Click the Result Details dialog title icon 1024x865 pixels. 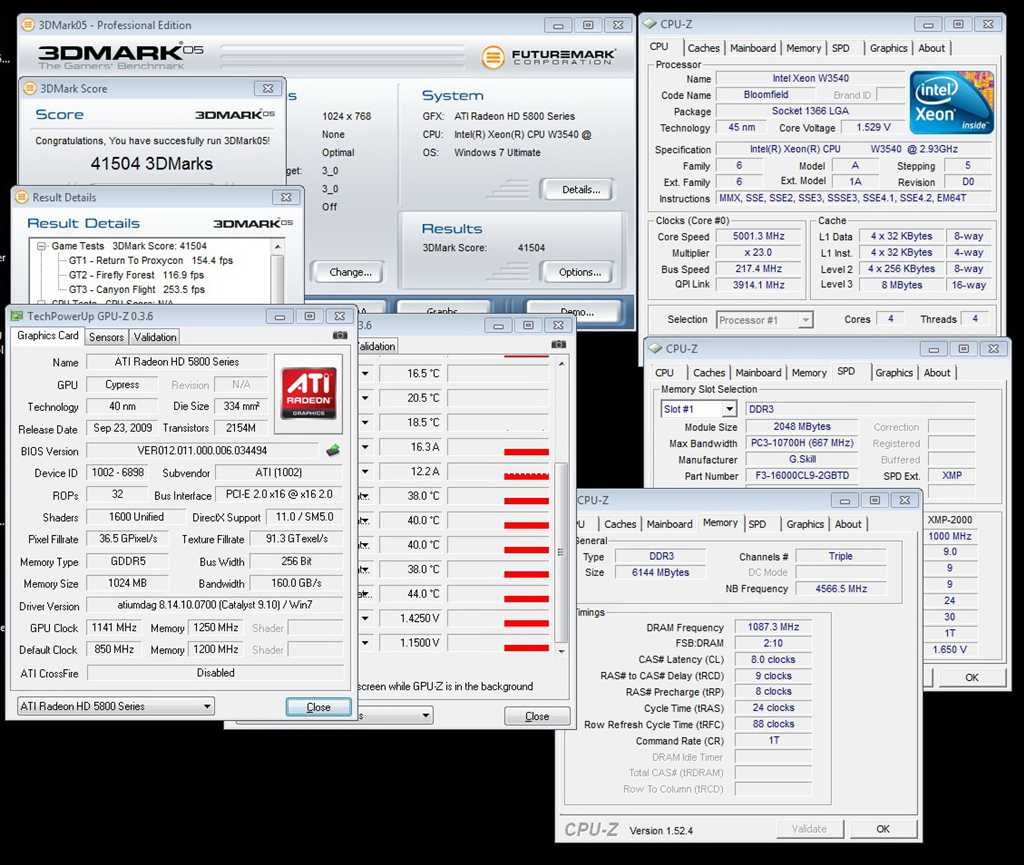22,197
